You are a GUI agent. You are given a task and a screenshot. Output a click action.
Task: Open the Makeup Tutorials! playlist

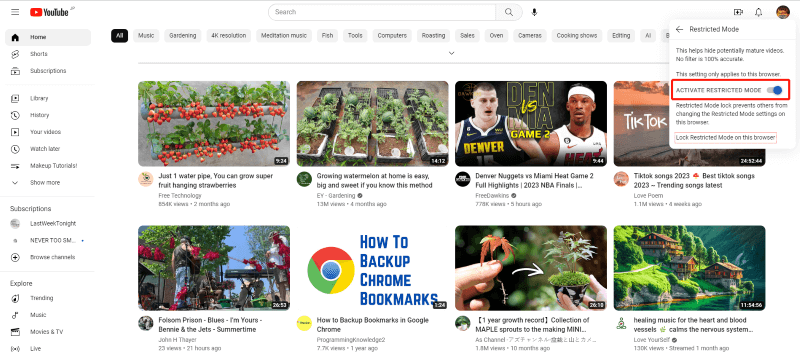pyautogui.click(x=48, y=166)
